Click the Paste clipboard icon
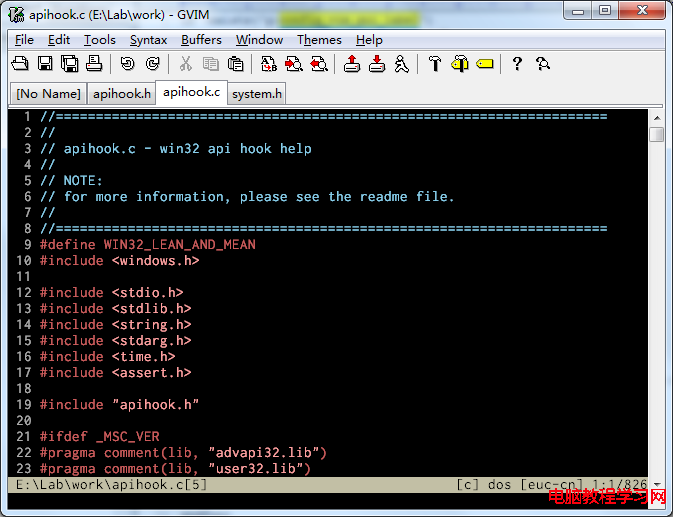Image resolution: width=673 pixels, height=517 pixels. click(235, 64)
